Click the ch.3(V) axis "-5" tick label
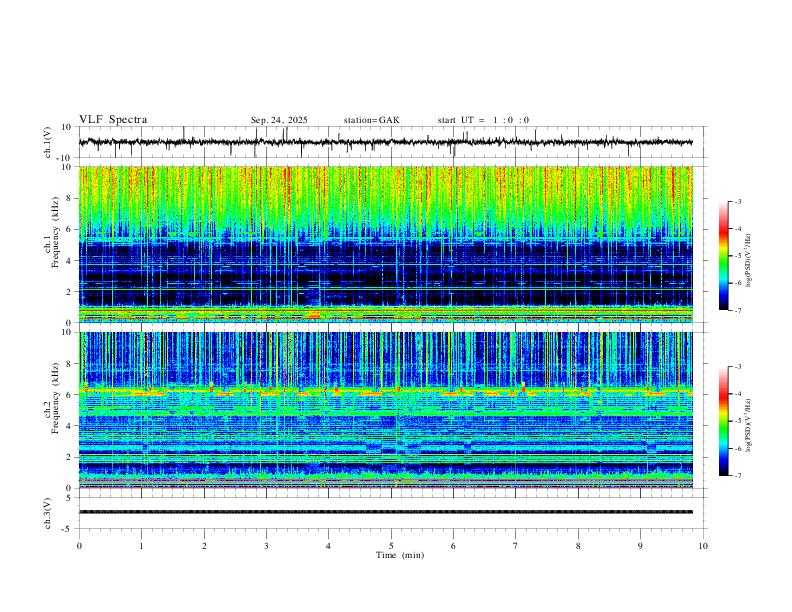Viewport: 792px width, 612px height. [x=68, y=529]
